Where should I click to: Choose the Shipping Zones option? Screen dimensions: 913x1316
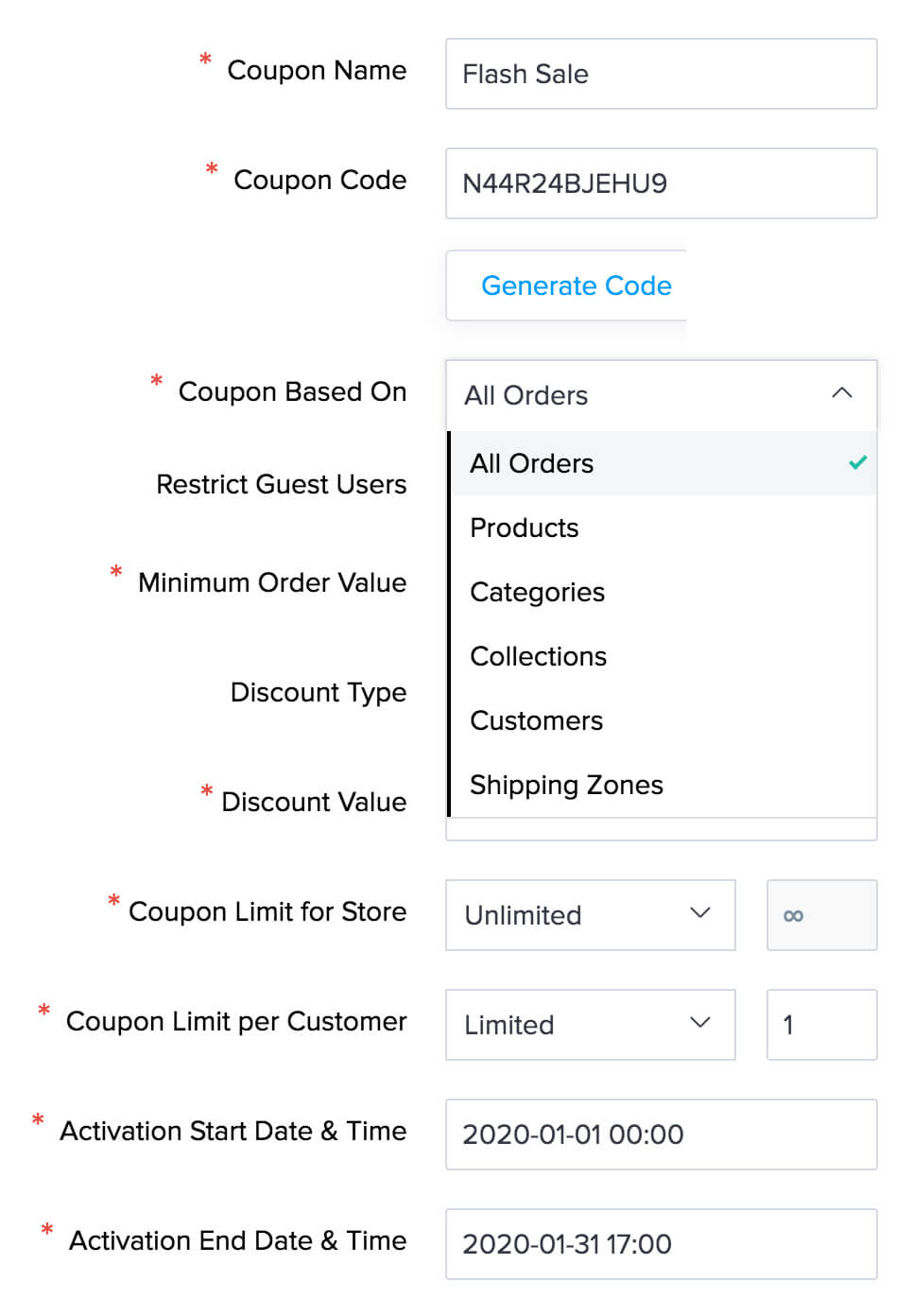[x=566, y=785]
